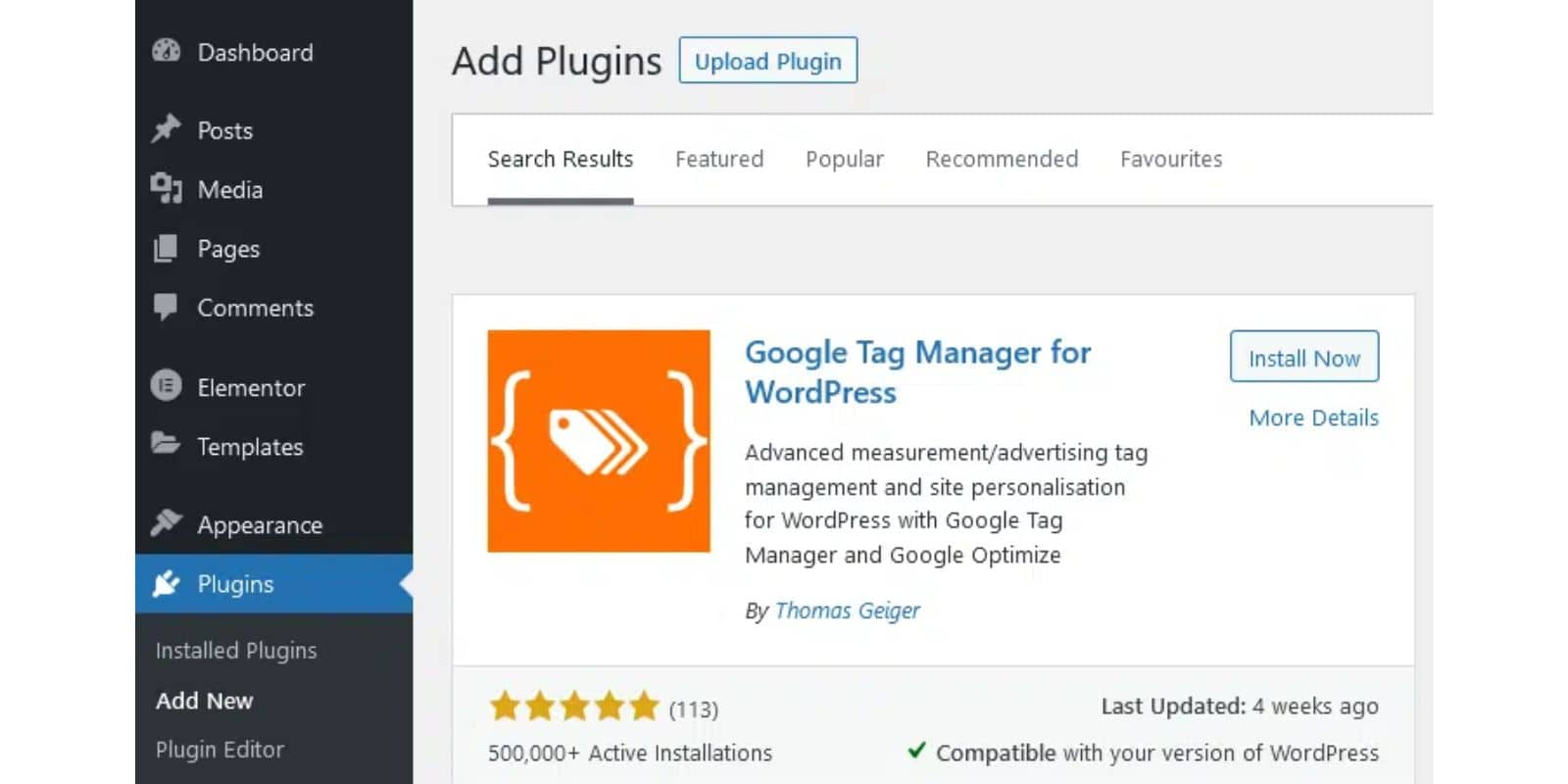Open the Popular plugins tab
The width and height of the screenshot is (1568, 784).
[844, 159]
